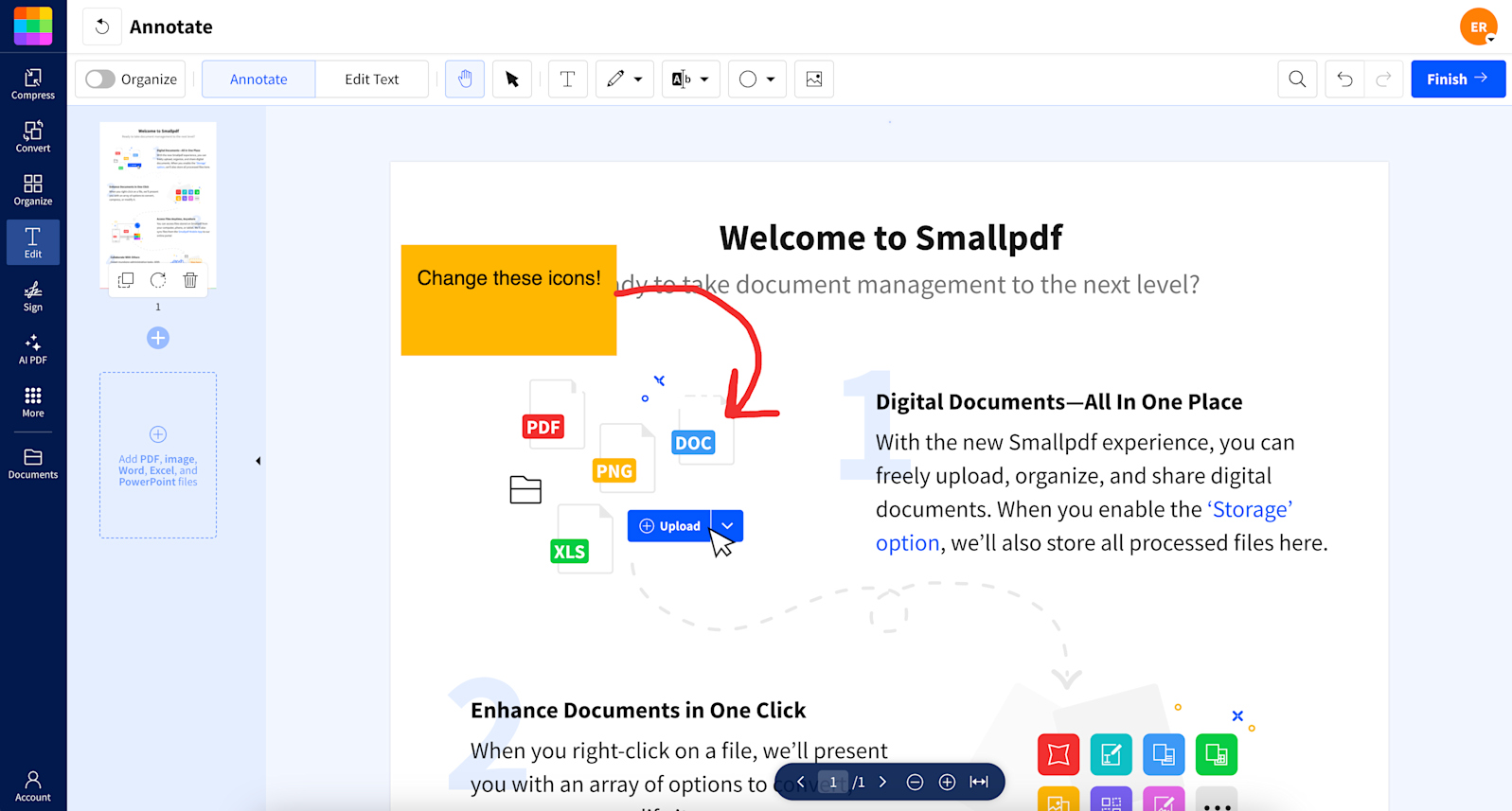Add a blank page with blue plus
Viewport: 1512px width, 811px height.
pyautogui.click(x=158, y=338)
